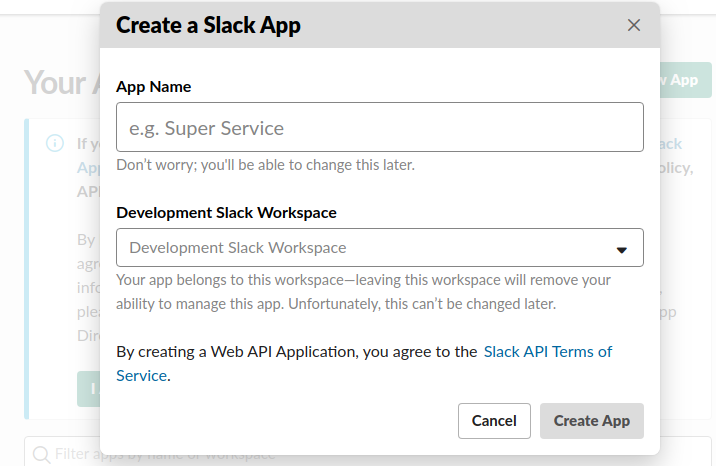Close the Create a Slack App dialog
The height and width of the screenshot is (466, 716).
[633, 25]
